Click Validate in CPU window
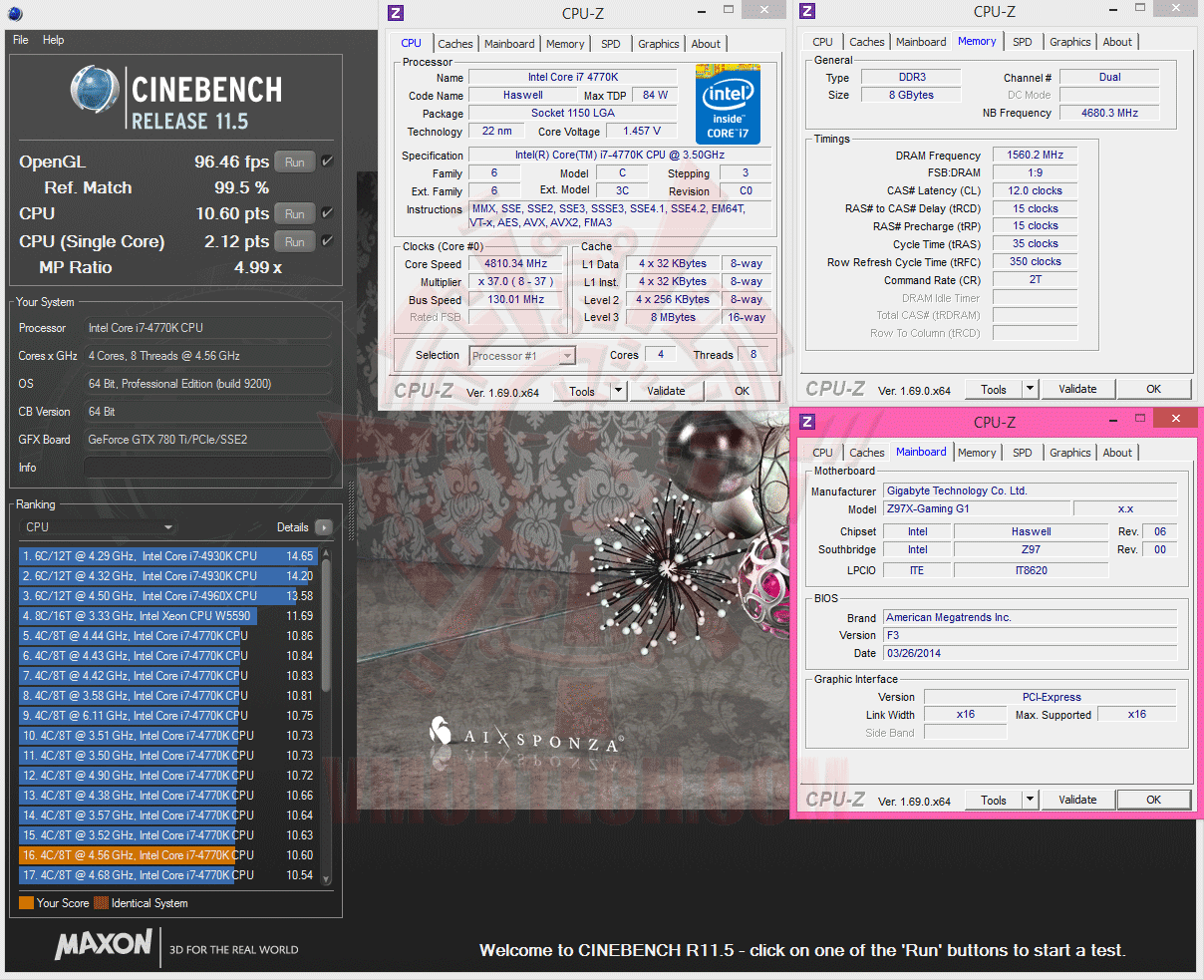 (x=666, y=391)
